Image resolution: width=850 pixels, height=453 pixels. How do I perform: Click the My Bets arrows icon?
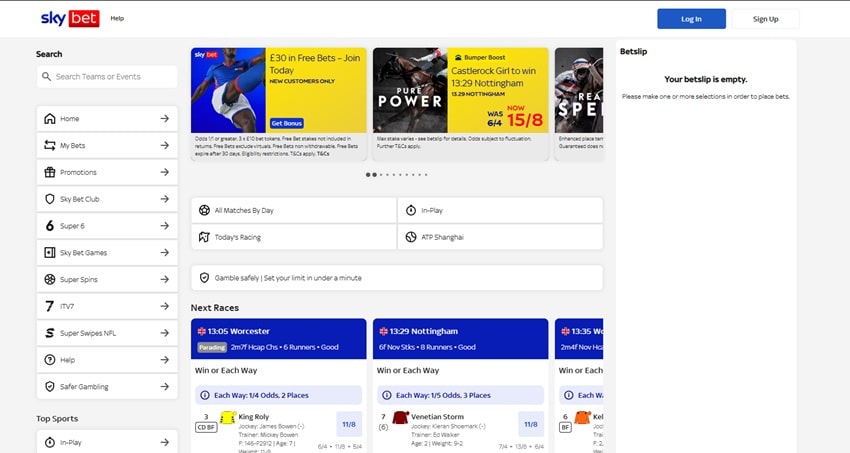click(49, 145)
